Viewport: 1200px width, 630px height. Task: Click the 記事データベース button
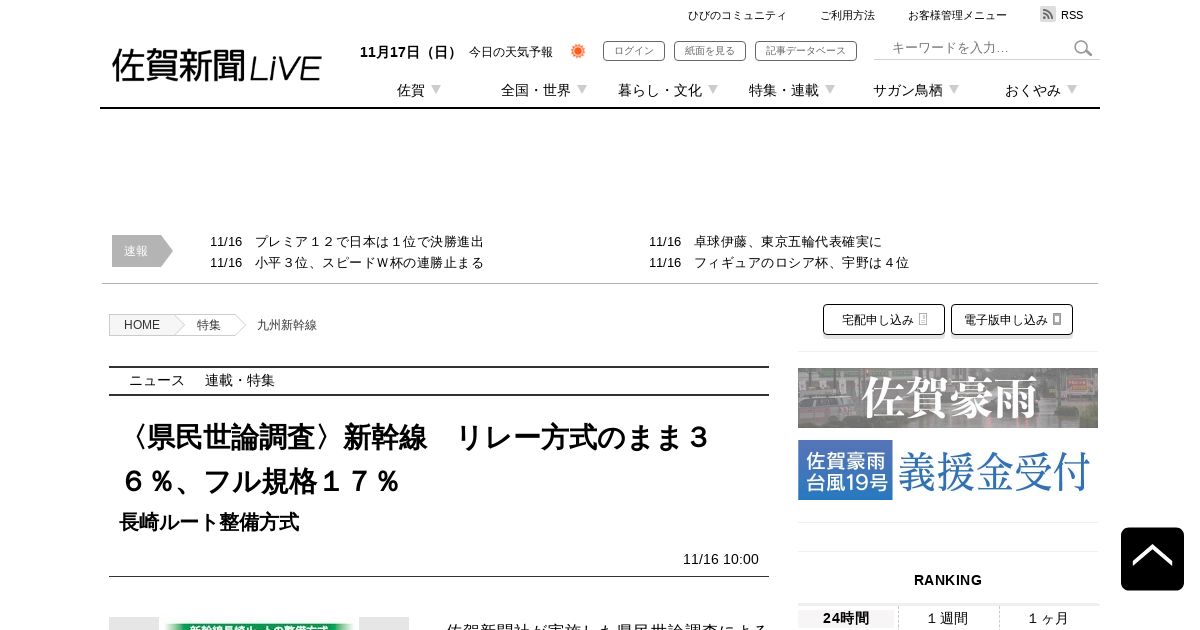(806, 51)
